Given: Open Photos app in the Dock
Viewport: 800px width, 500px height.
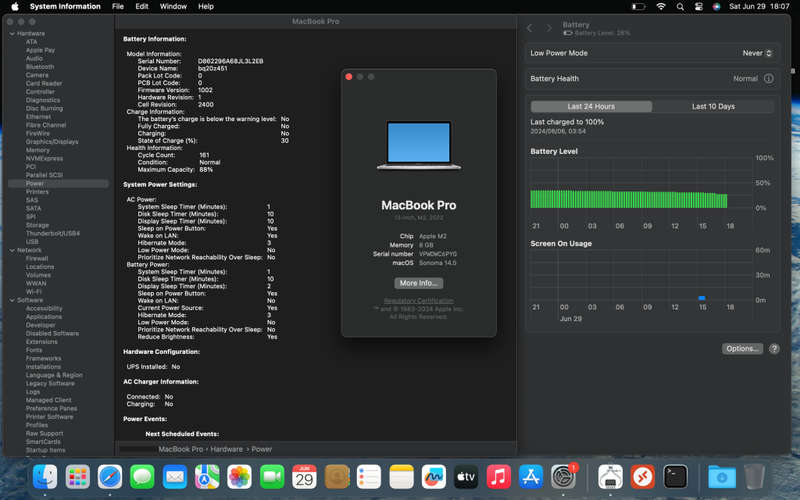Looking at the screenshot, I should (x=239, y=477).
